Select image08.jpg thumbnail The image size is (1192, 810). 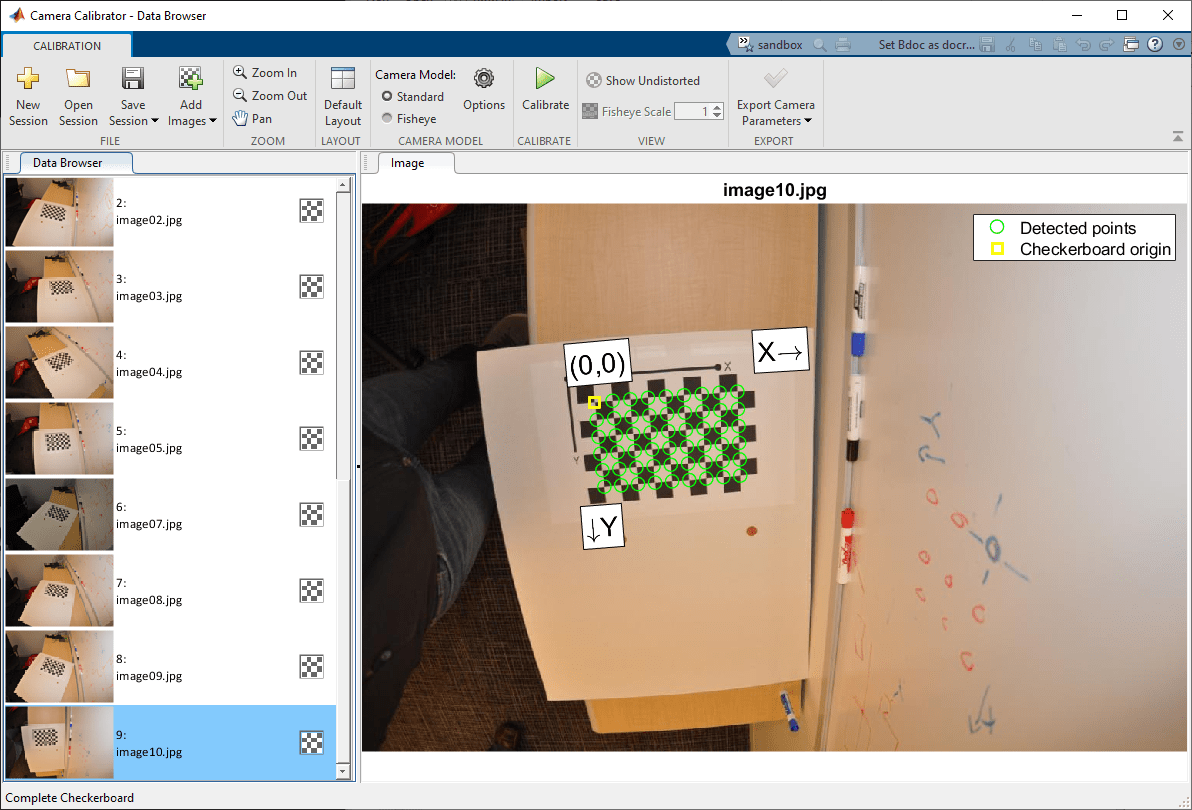pos(59,590)
